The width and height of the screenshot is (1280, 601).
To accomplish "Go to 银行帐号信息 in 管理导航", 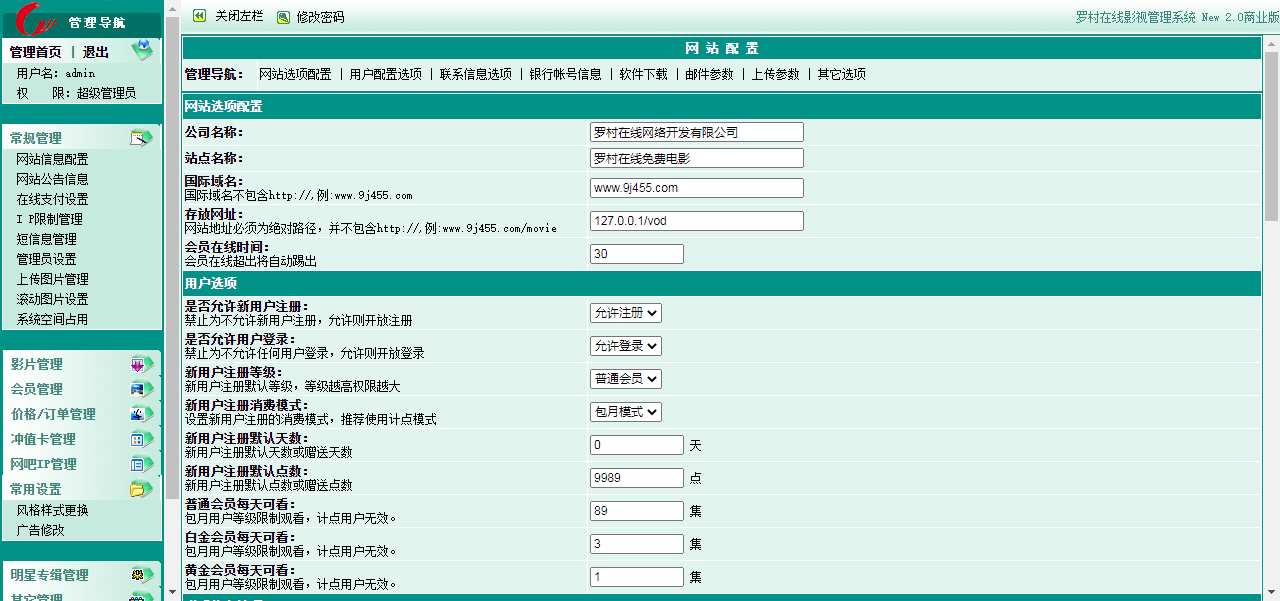I will click(x=566, y=74).
